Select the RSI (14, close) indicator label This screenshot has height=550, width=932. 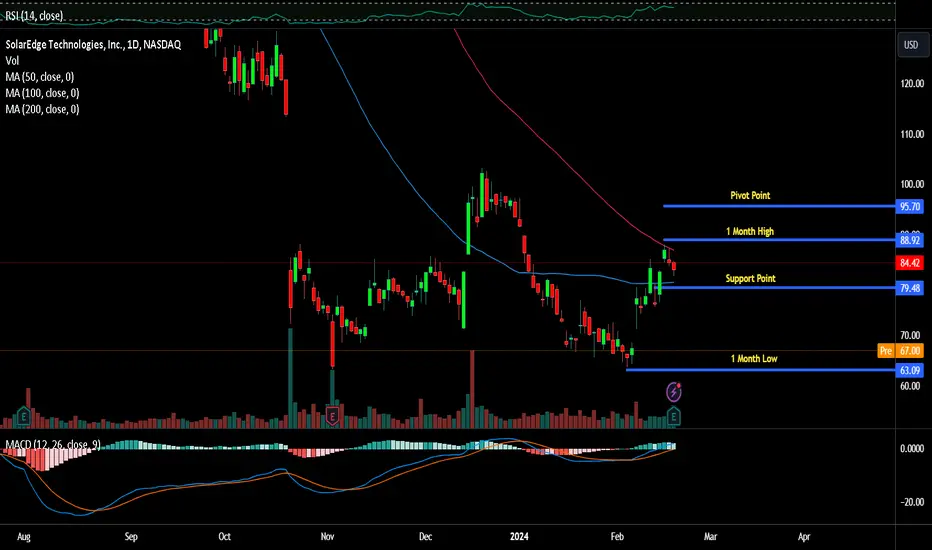(34, 16)
